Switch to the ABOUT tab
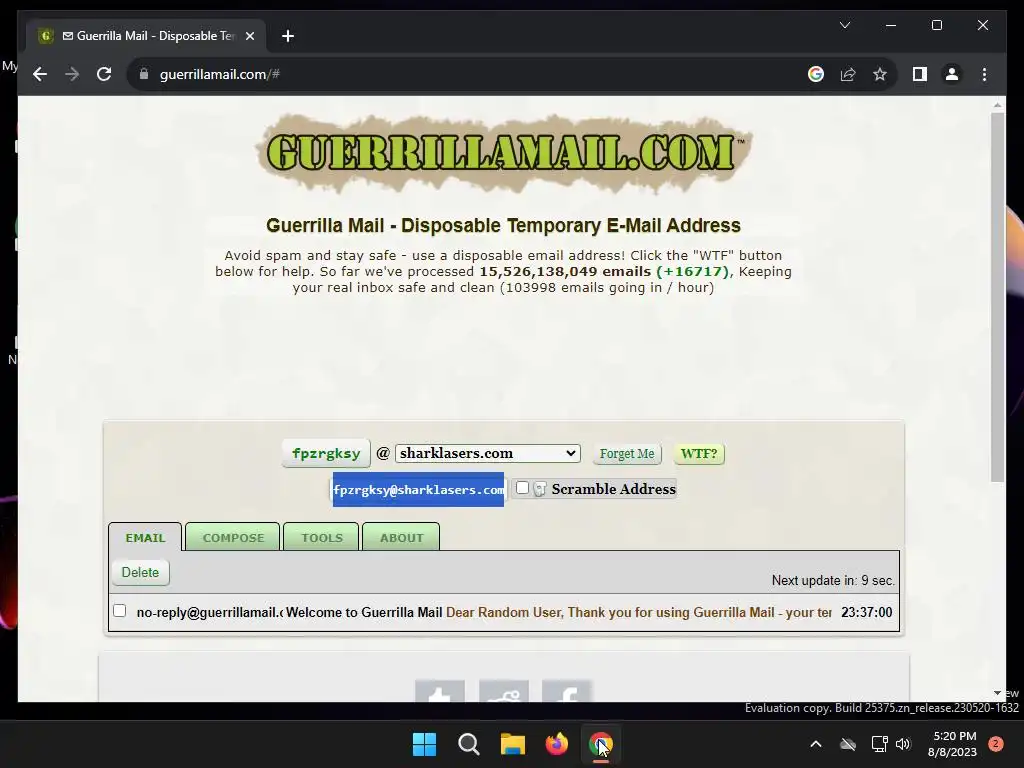 coord(401,537)
